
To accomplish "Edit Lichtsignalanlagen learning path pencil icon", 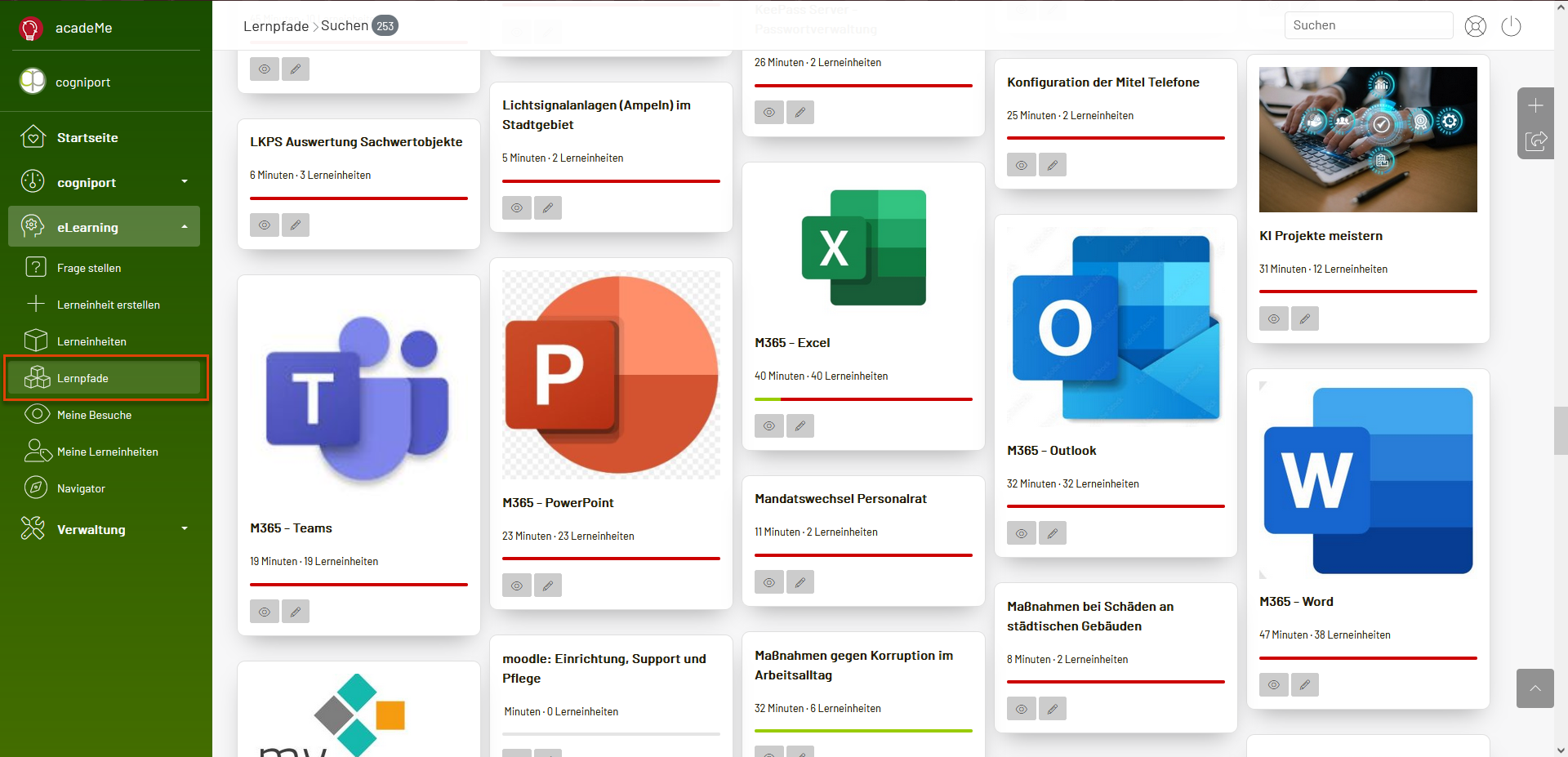I will [x=548, y=207].
